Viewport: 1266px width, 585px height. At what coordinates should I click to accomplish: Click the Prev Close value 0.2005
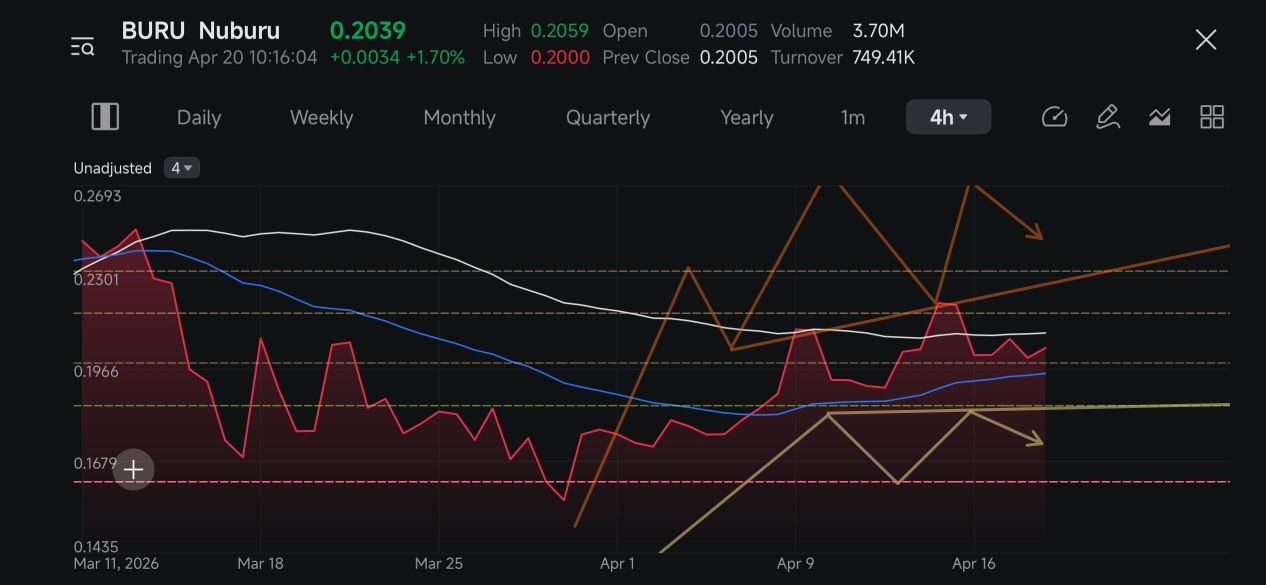click(x=729, y=57)
